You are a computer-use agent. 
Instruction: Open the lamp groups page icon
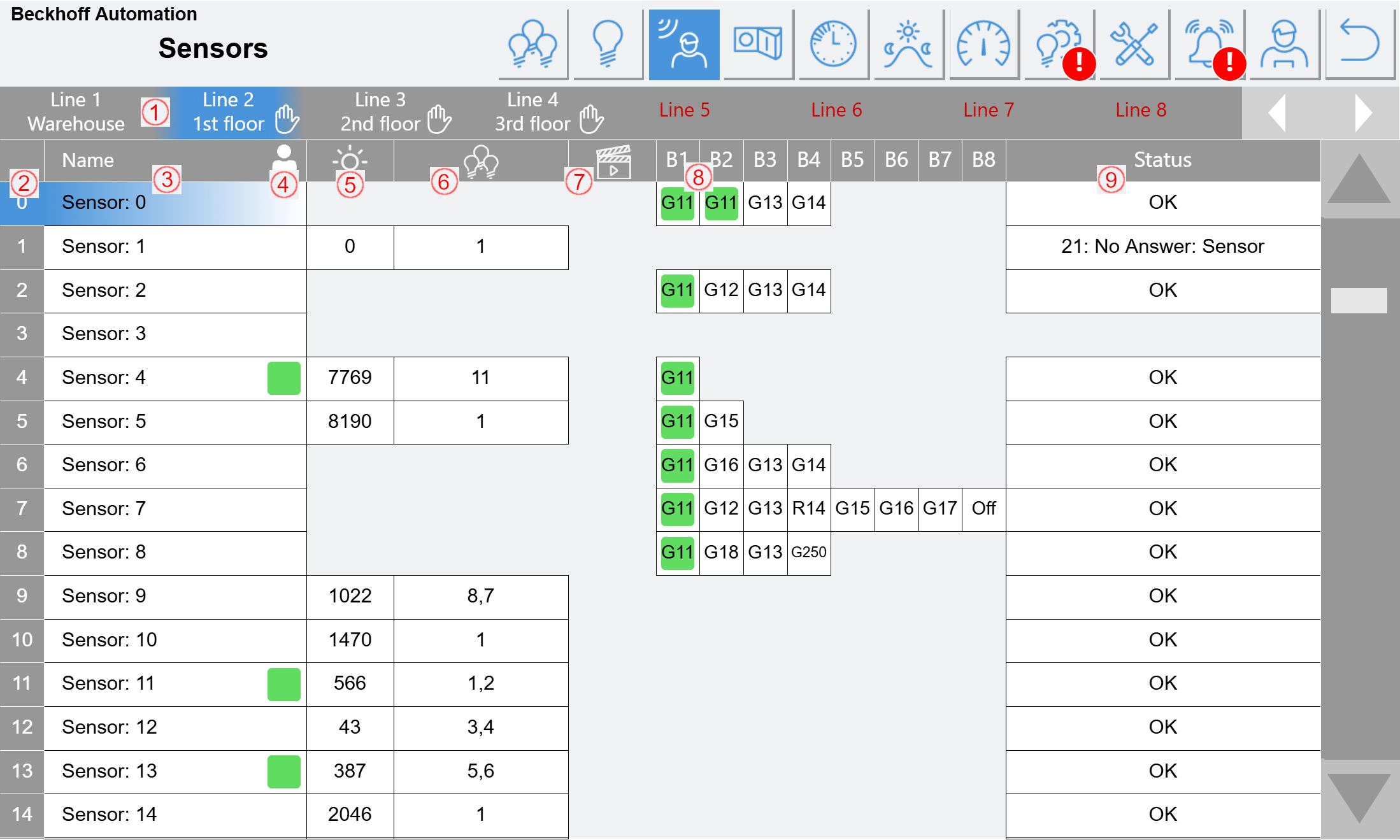[x=533, y=45]
